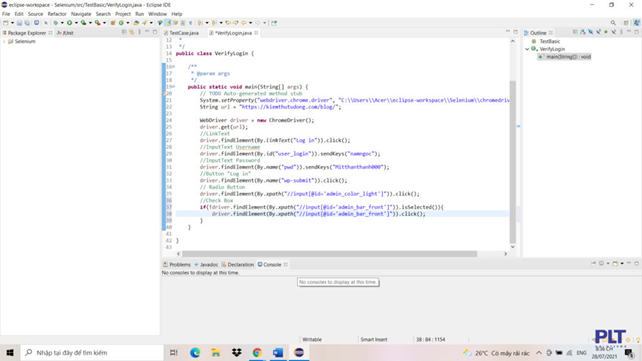Toggle Show Whitespace Characters pilcrow icon
Screen dimensions: 642x361
(190, 23)
